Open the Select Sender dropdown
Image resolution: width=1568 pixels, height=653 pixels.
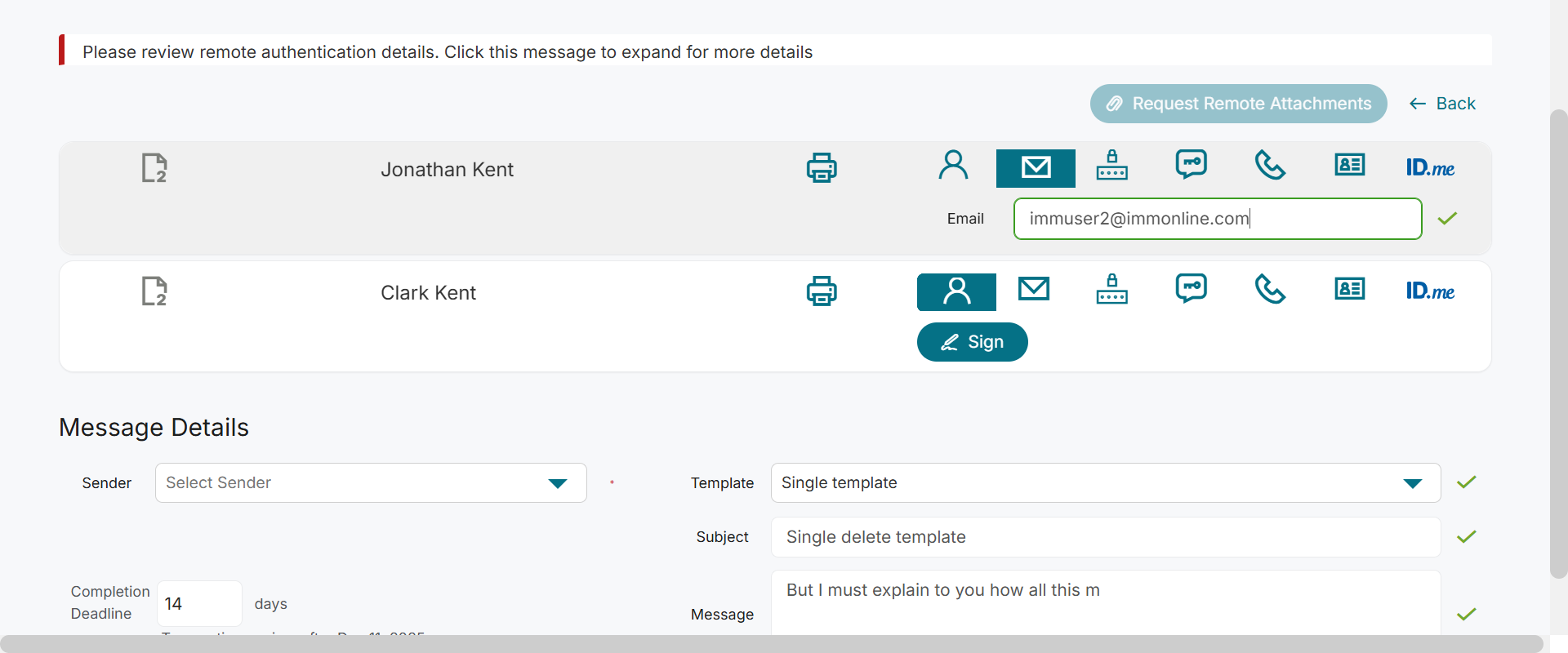[371, 483]
